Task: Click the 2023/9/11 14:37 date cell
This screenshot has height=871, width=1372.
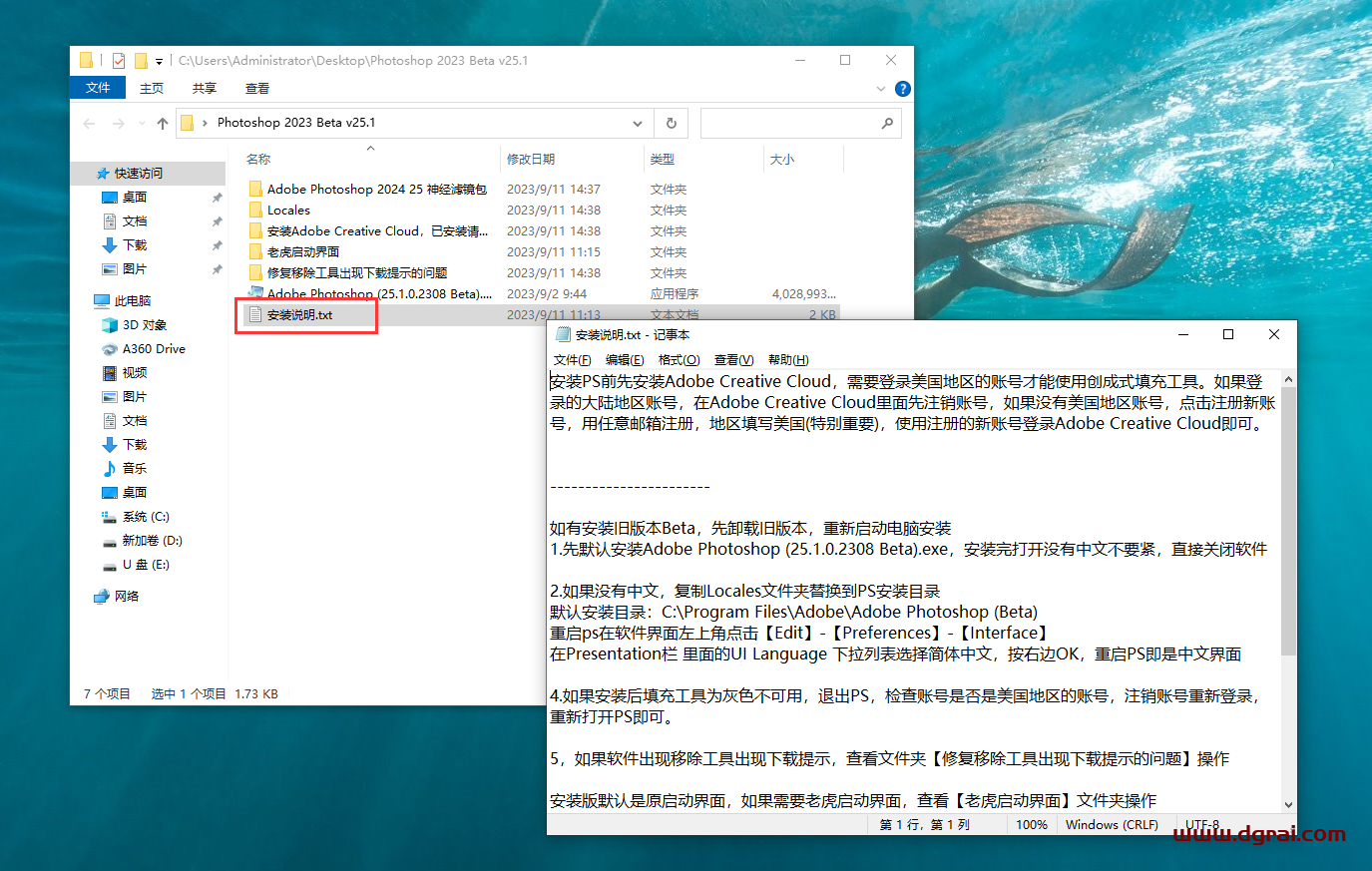Action: [554, 189]
